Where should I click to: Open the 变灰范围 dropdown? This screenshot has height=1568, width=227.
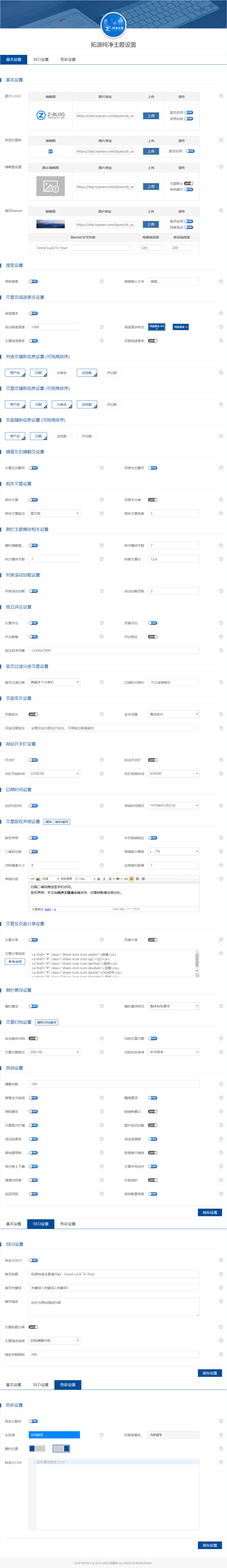click(x=174, y=714)
